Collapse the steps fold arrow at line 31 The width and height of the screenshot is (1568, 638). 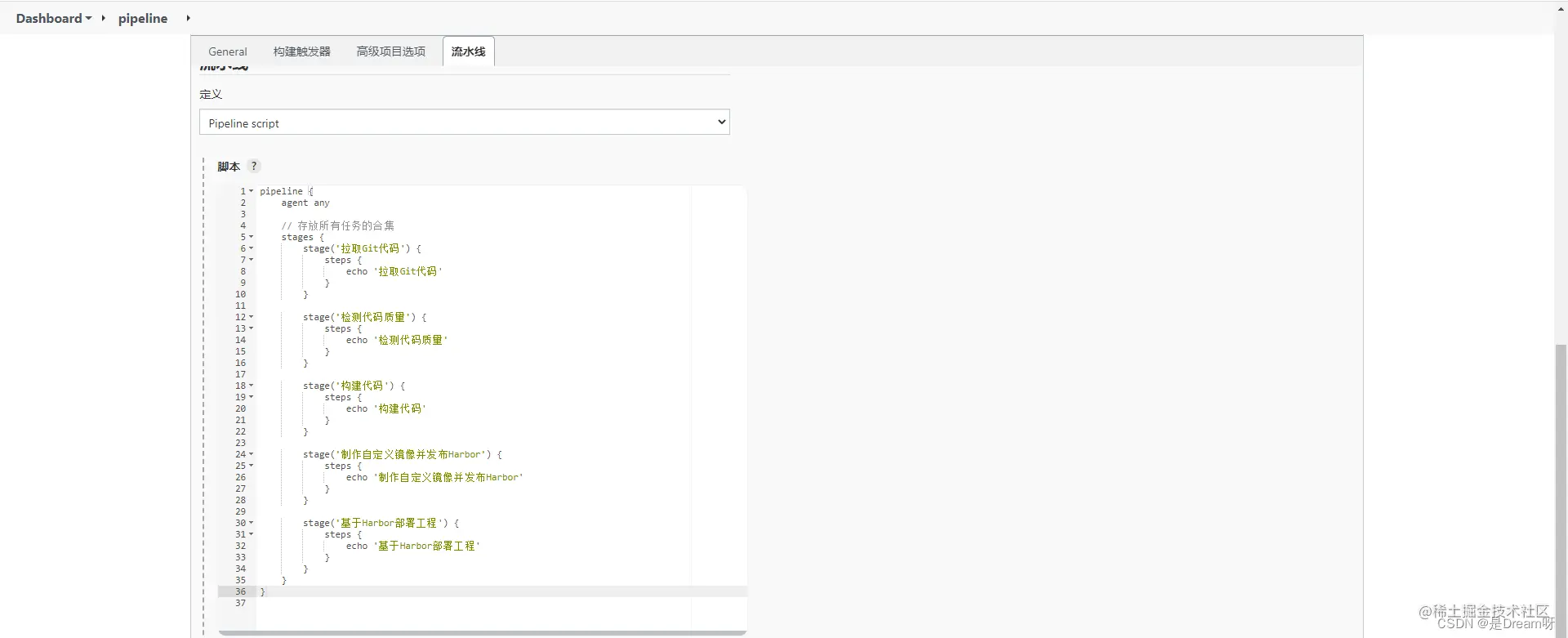pyautogui.click(x=252, y=534)
